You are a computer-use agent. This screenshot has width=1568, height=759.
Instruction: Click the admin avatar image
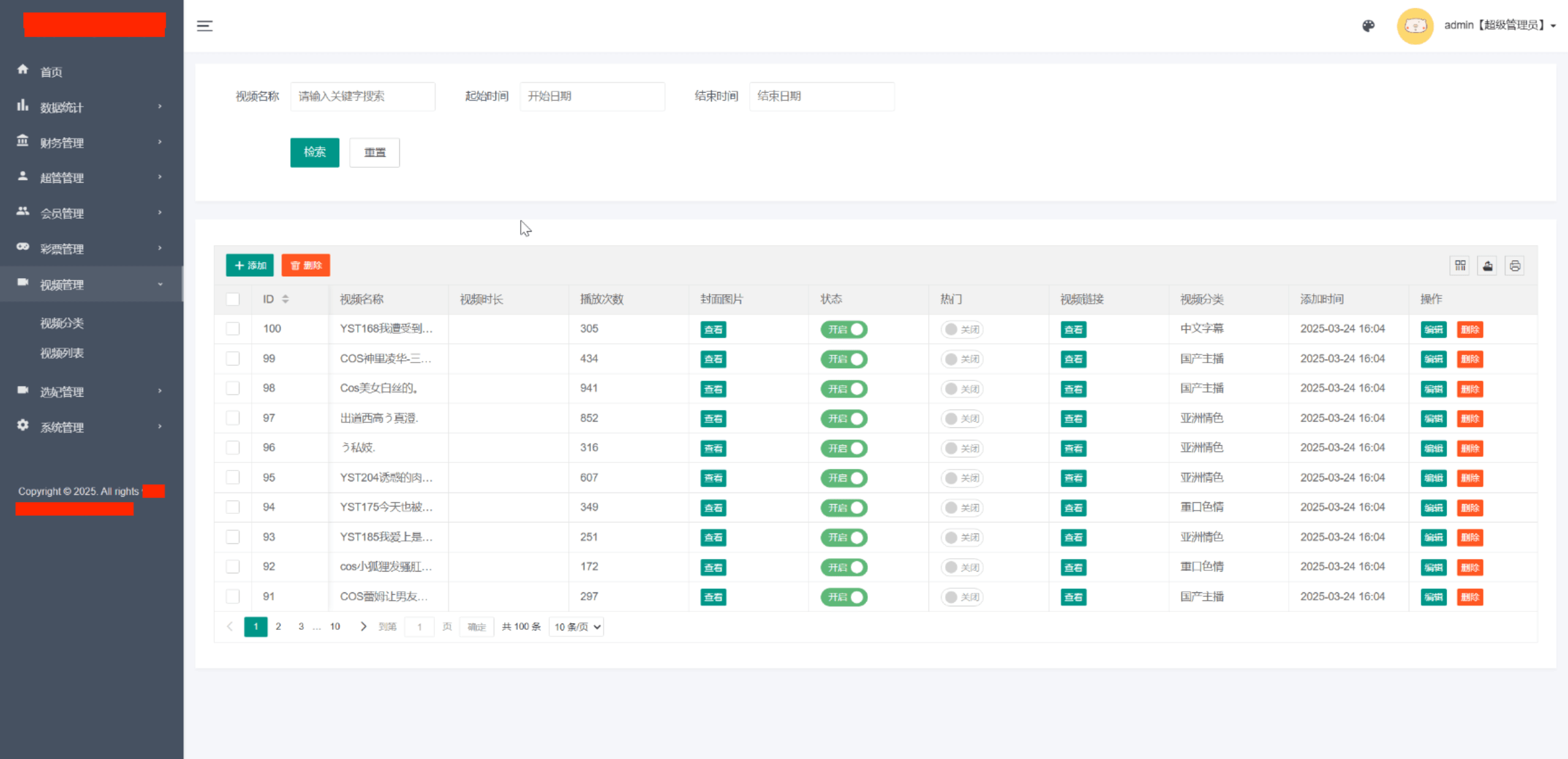(1415, 26)
